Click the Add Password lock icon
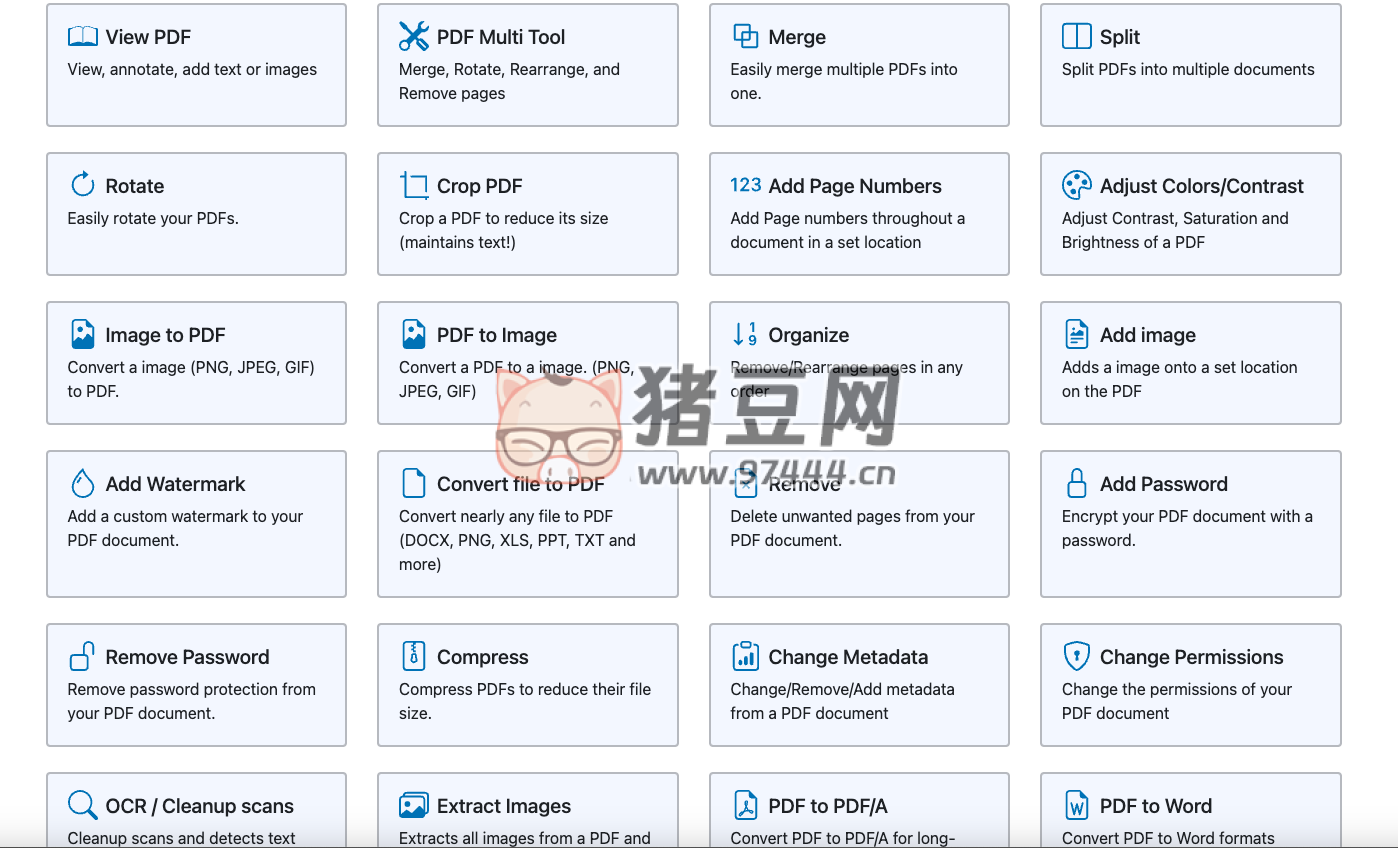This screenshot has height=848, width=1398. pyautogui.click(x=1076, y=483)
